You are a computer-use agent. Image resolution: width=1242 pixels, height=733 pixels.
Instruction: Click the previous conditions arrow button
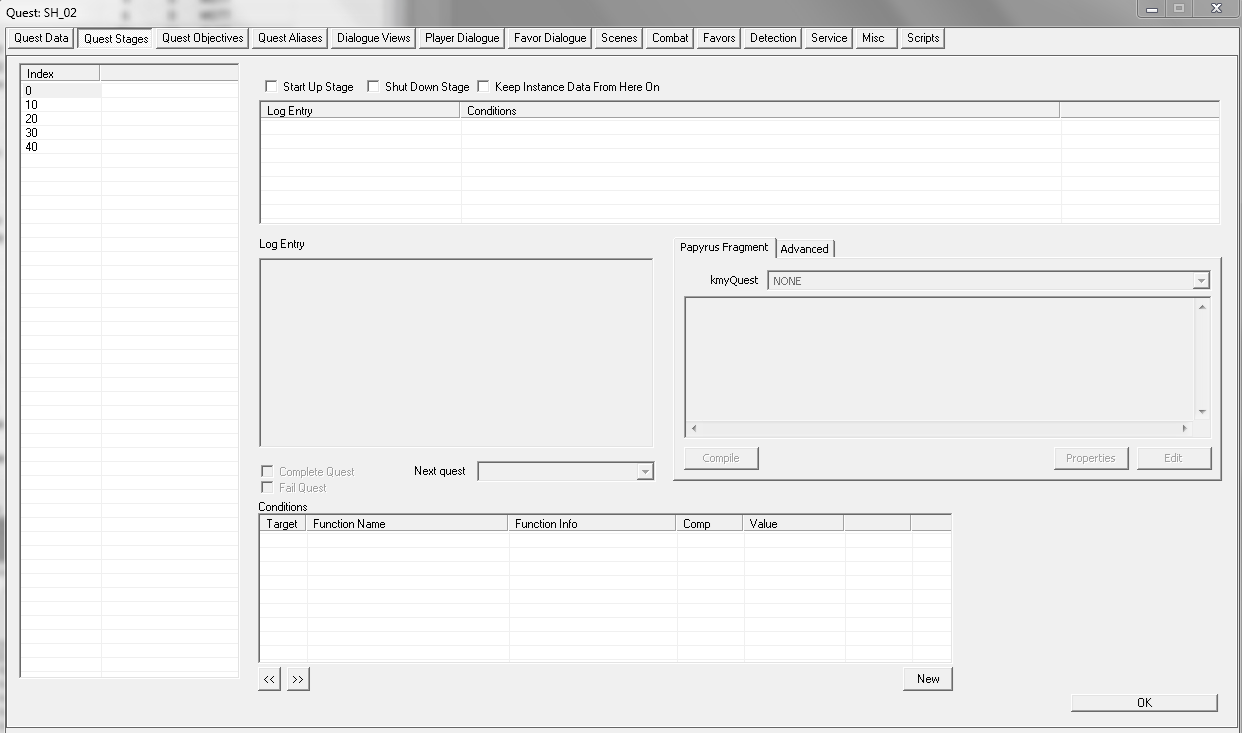click(x=269, y=679)
